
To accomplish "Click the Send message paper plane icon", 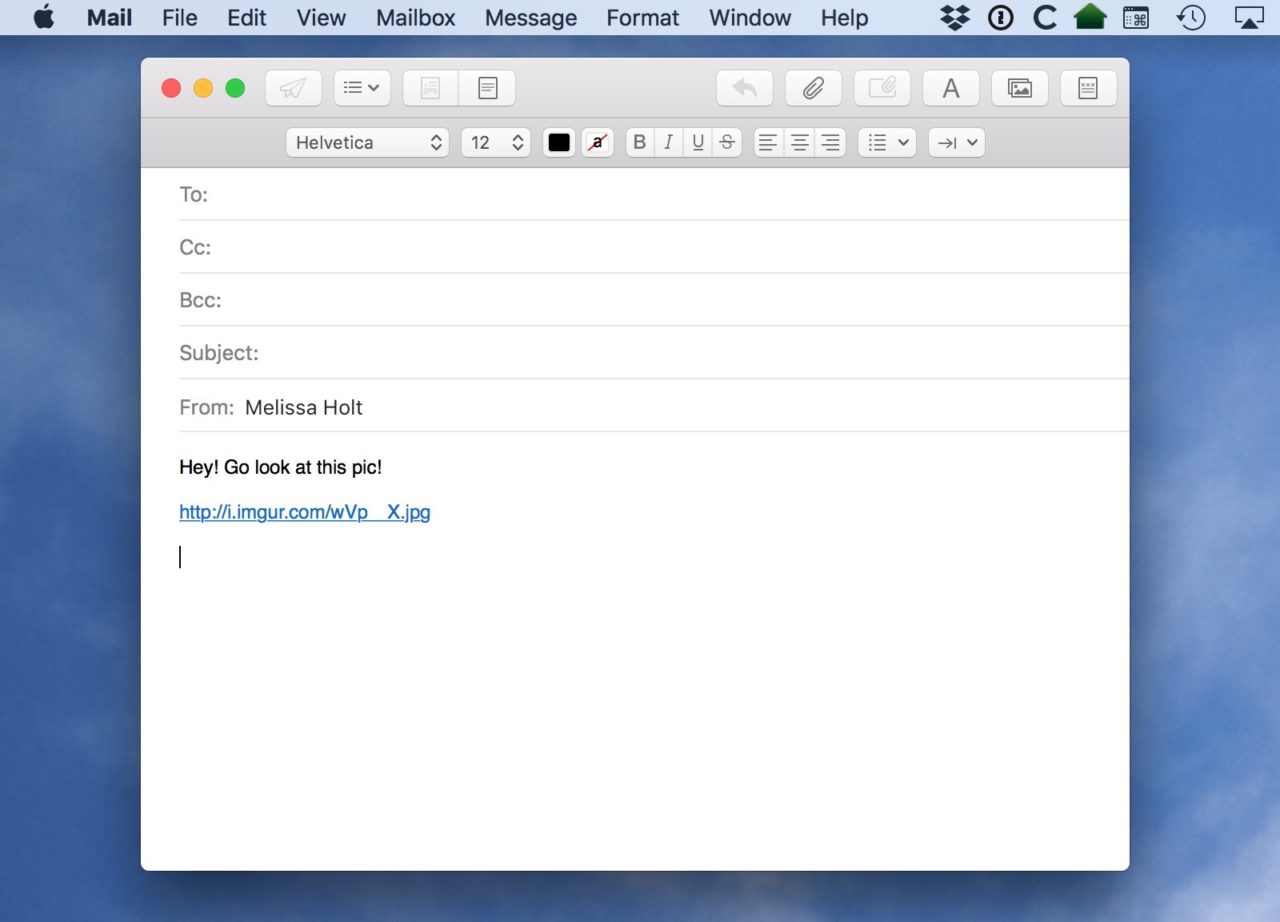I will 293,88.
